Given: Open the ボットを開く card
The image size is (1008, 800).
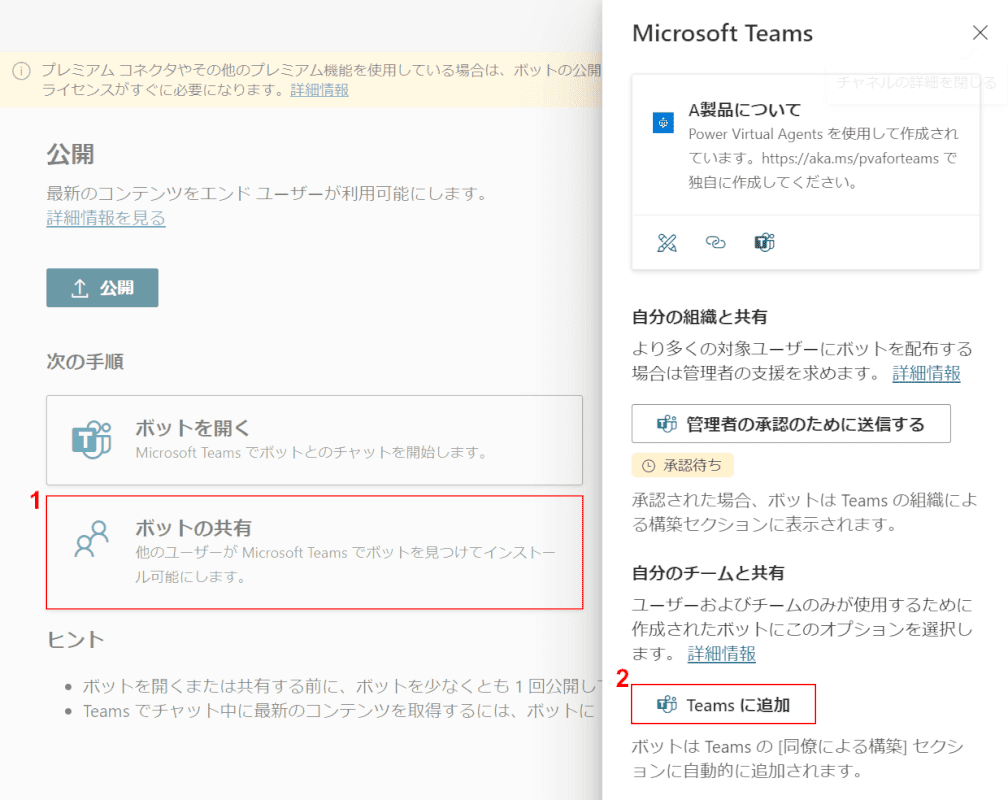Looking at the screenshot, I should click(314, 440).
